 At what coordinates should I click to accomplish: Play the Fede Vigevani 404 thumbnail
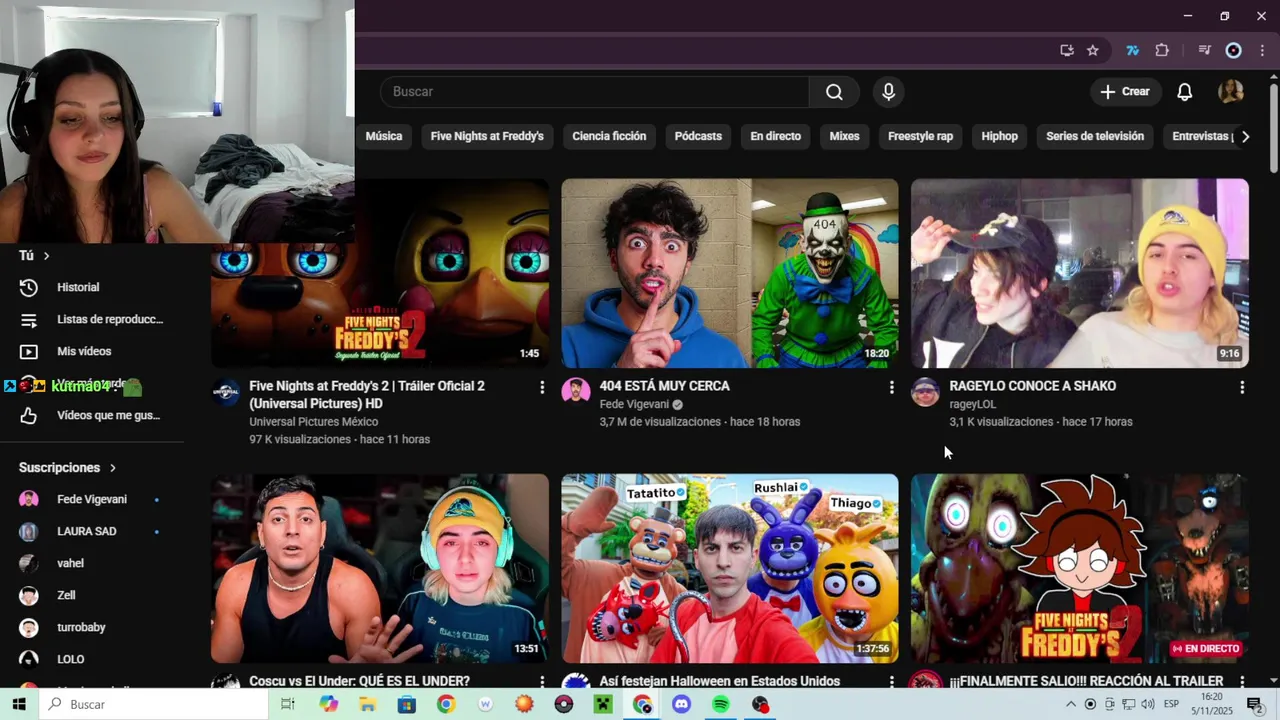(x=730, y=273)
